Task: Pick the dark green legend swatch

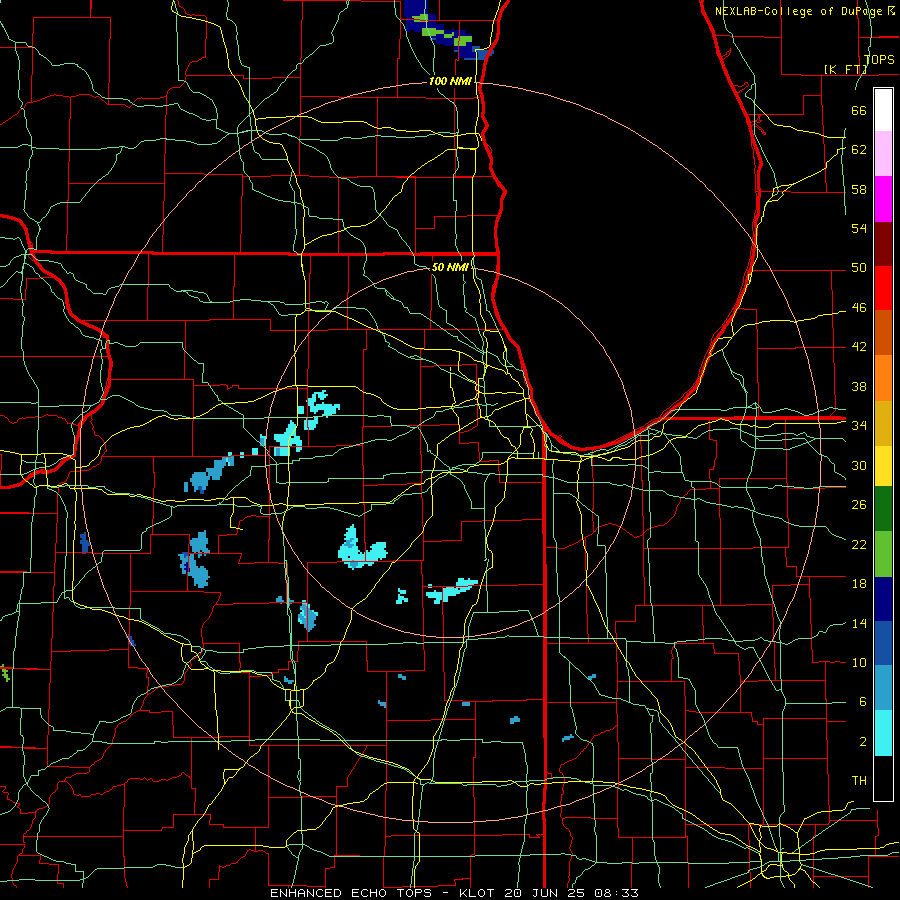Action: [883, 509]
